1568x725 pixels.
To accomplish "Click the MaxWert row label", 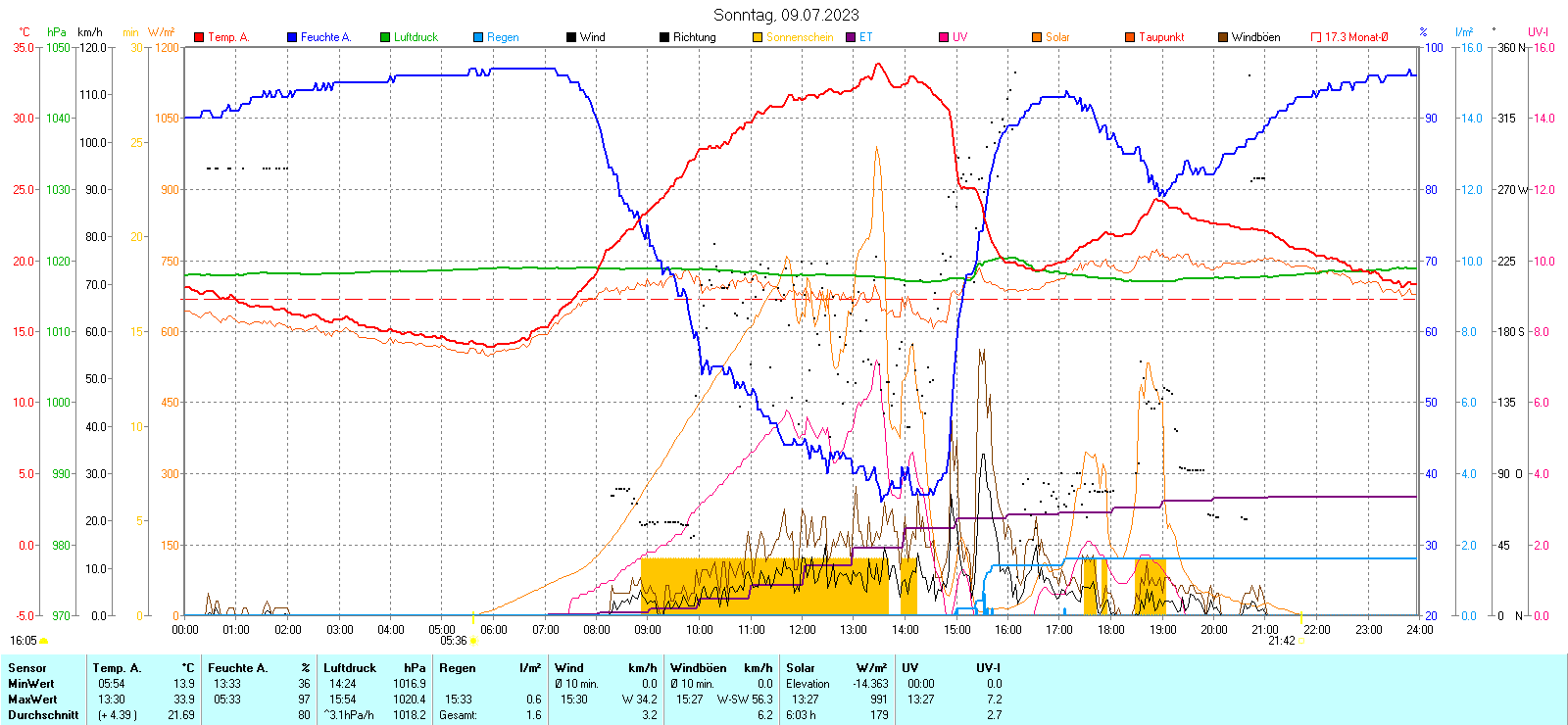I will (x=32, y=700).
